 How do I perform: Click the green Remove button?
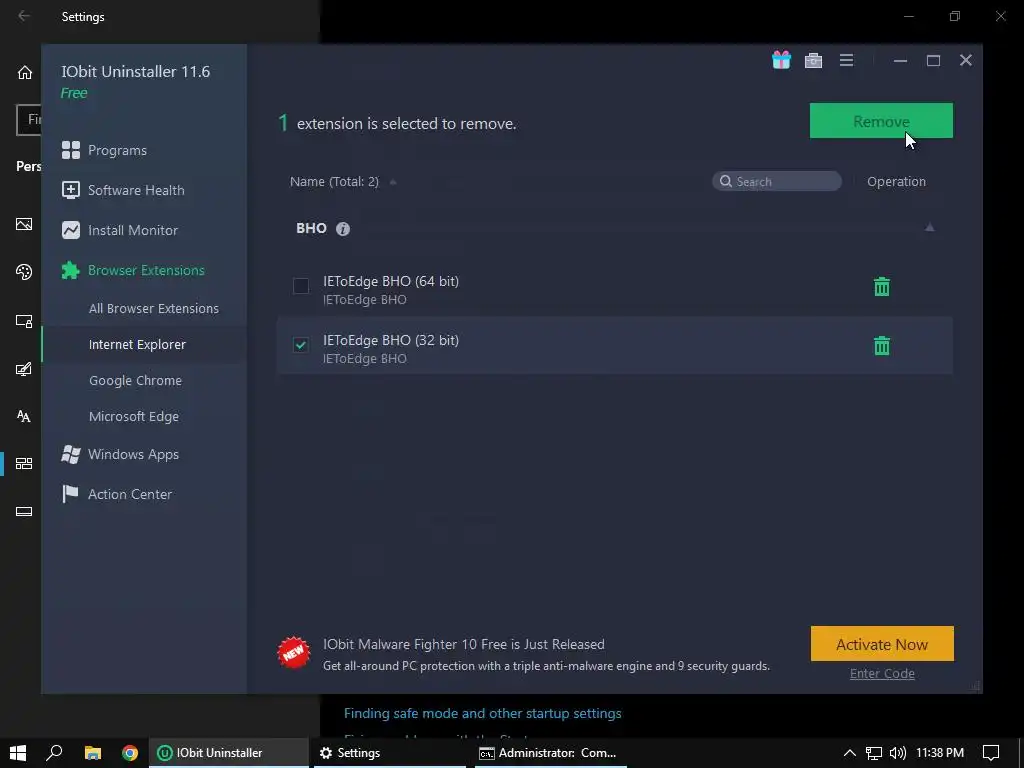(x=881, y=121)
